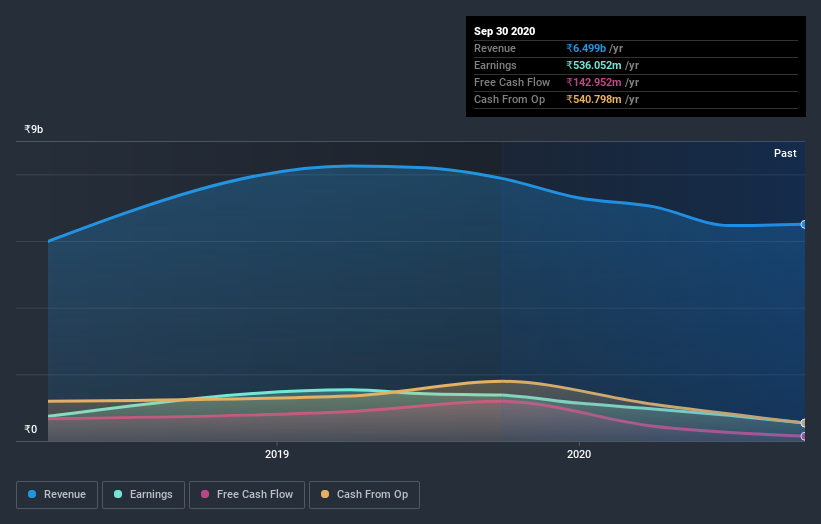
Task: Click the Free Cash Flow label in tooltip
Action: [512, 82]
